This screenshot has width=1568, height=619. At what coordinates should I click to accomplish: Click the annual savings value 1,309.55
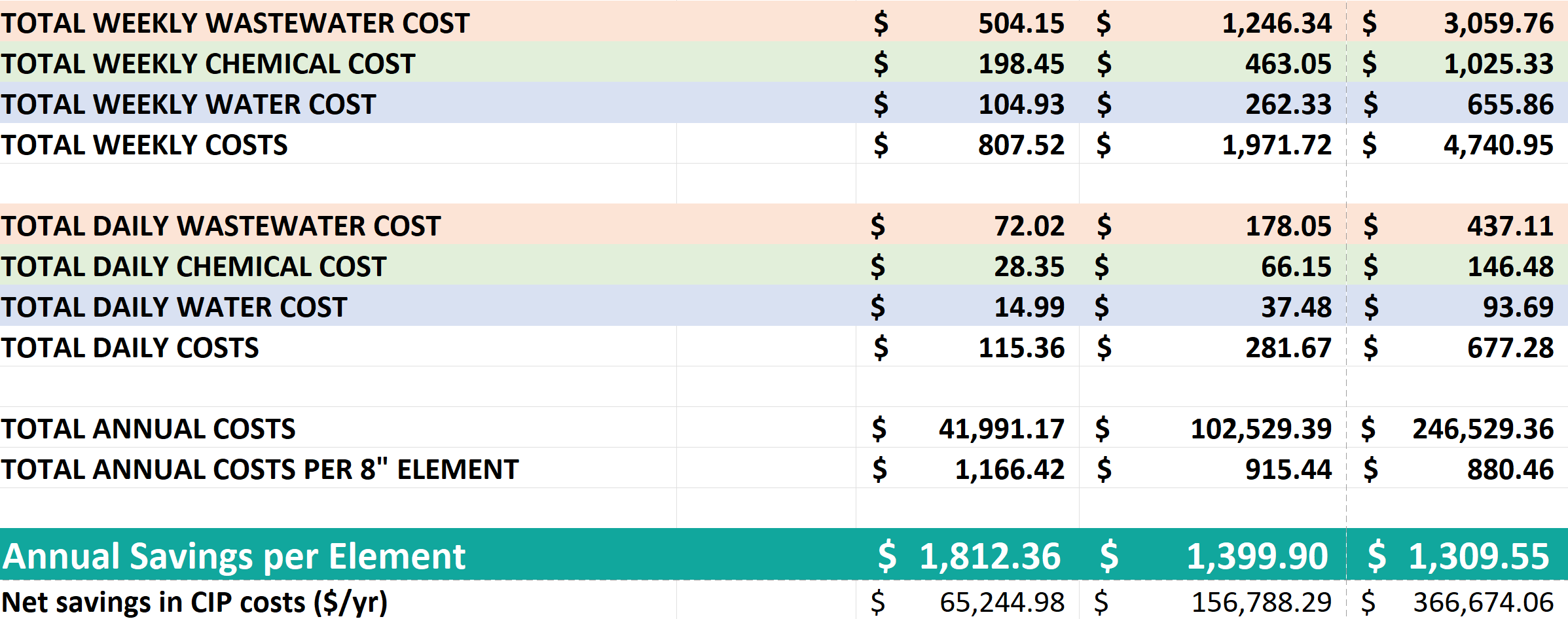click(x=1479, y=556)
